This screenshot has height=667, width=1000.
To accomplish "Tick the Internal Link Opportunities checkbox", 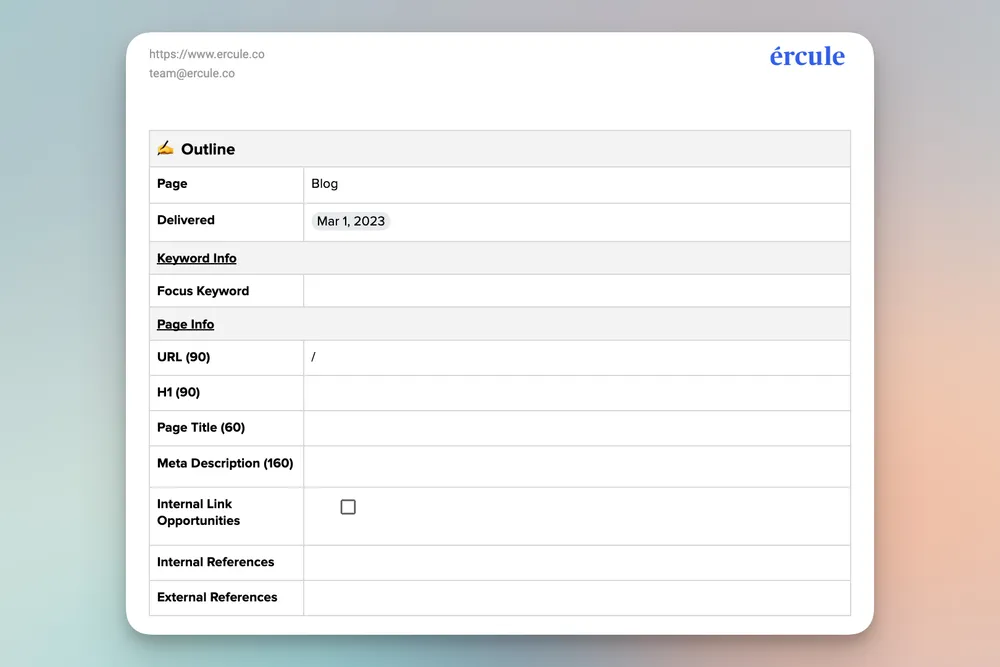I will pyautogui.click(x=348, y=507).
